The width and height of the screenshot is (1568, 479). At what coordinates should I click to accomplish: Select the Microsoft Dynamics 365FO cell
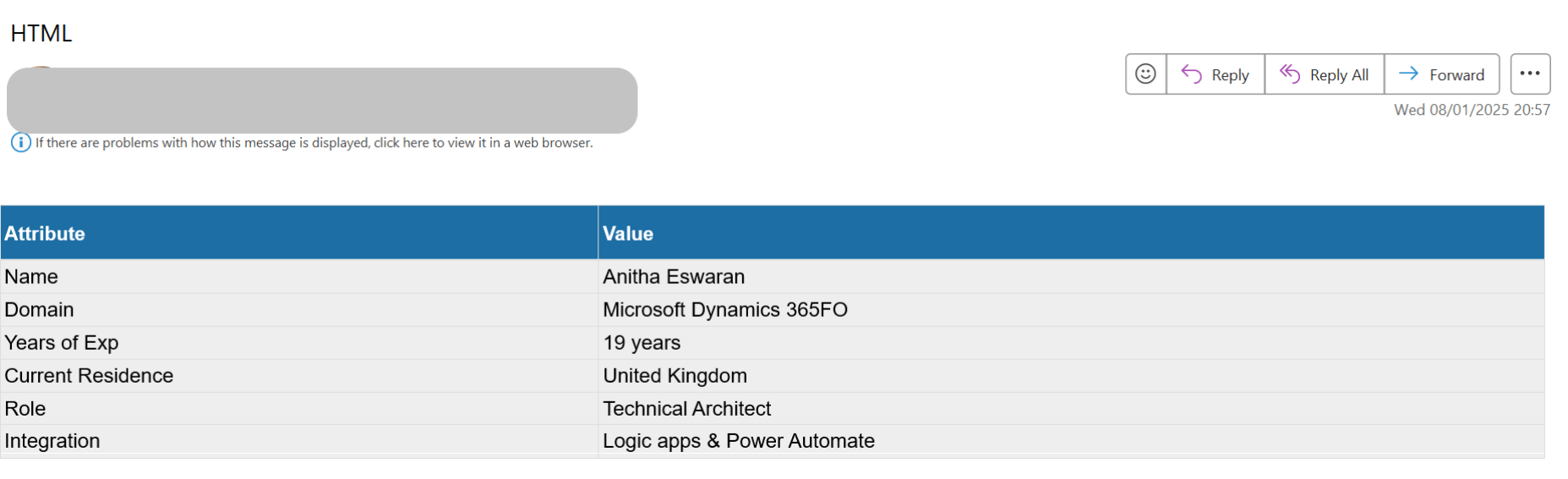724,310
